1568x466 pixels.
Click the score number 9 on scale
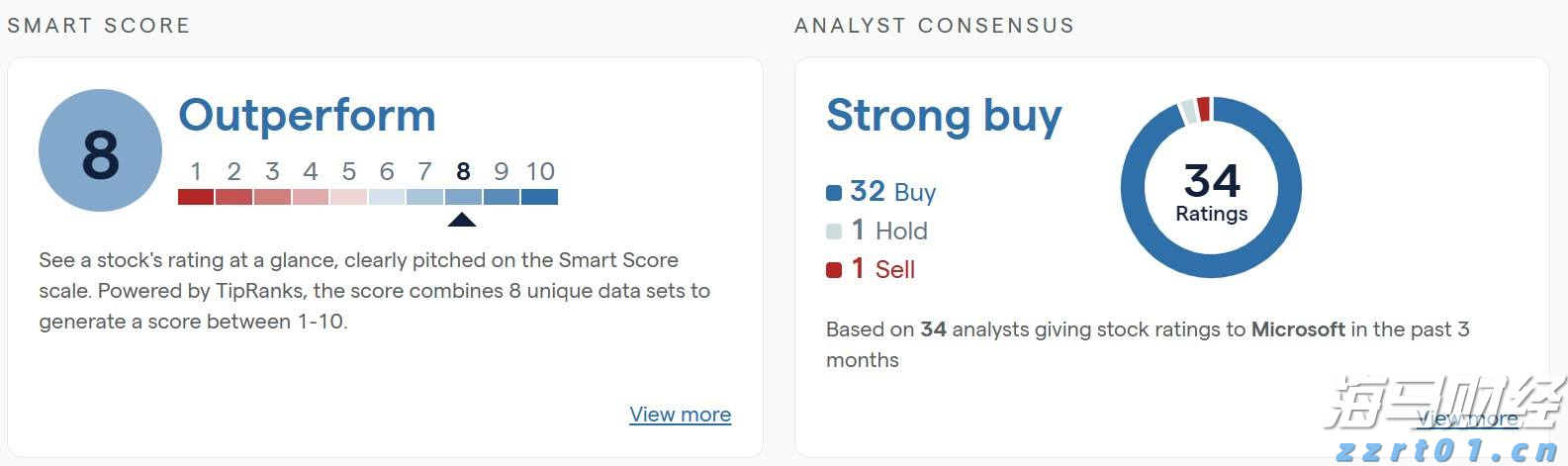tap(501, 171)
